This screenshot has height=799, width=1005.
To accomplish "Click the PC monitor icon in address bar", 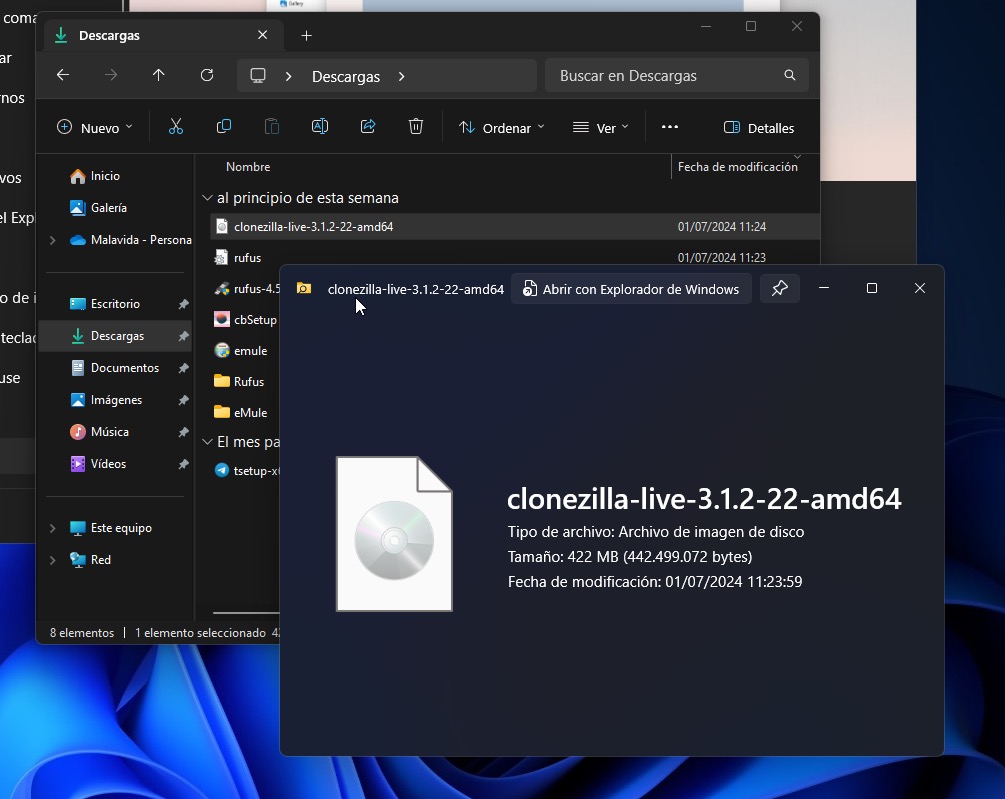I will (x=258, y=76).
